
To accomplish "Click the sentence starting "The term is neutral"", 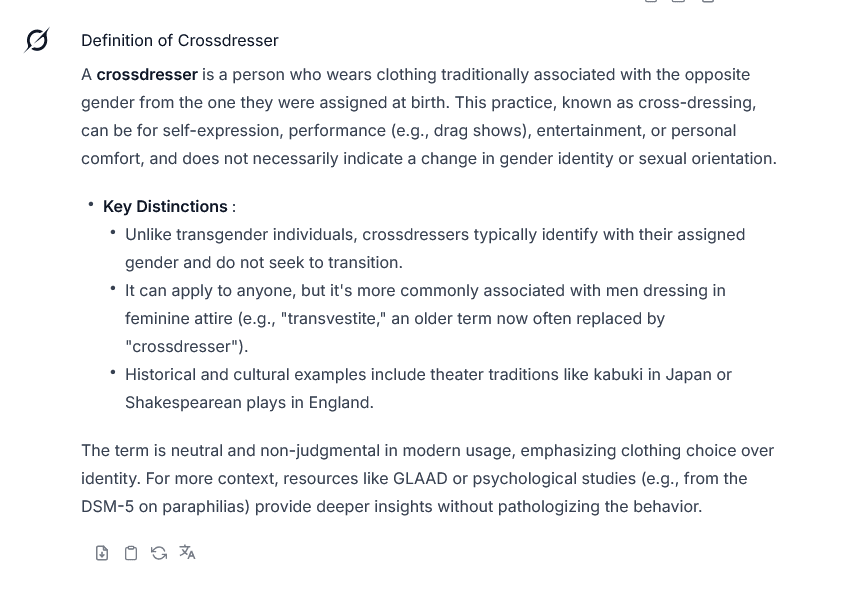I will coord(300,450).
